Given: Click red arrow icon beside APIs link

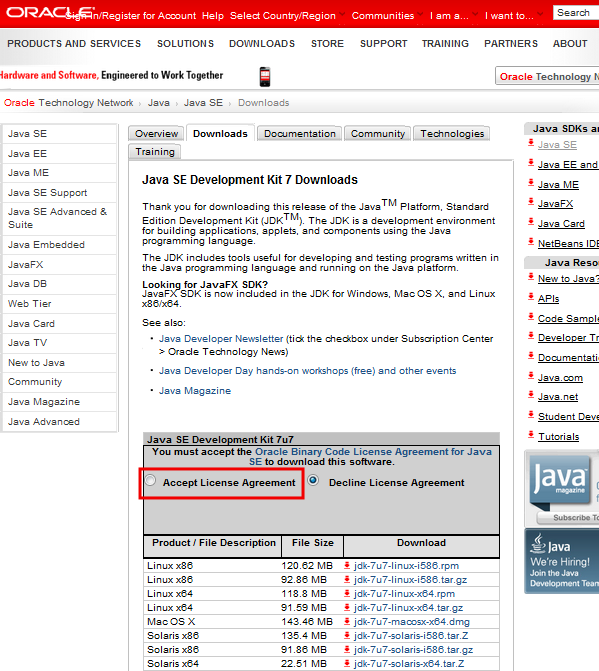Looking at the screenshot, I should click(531, 297).
